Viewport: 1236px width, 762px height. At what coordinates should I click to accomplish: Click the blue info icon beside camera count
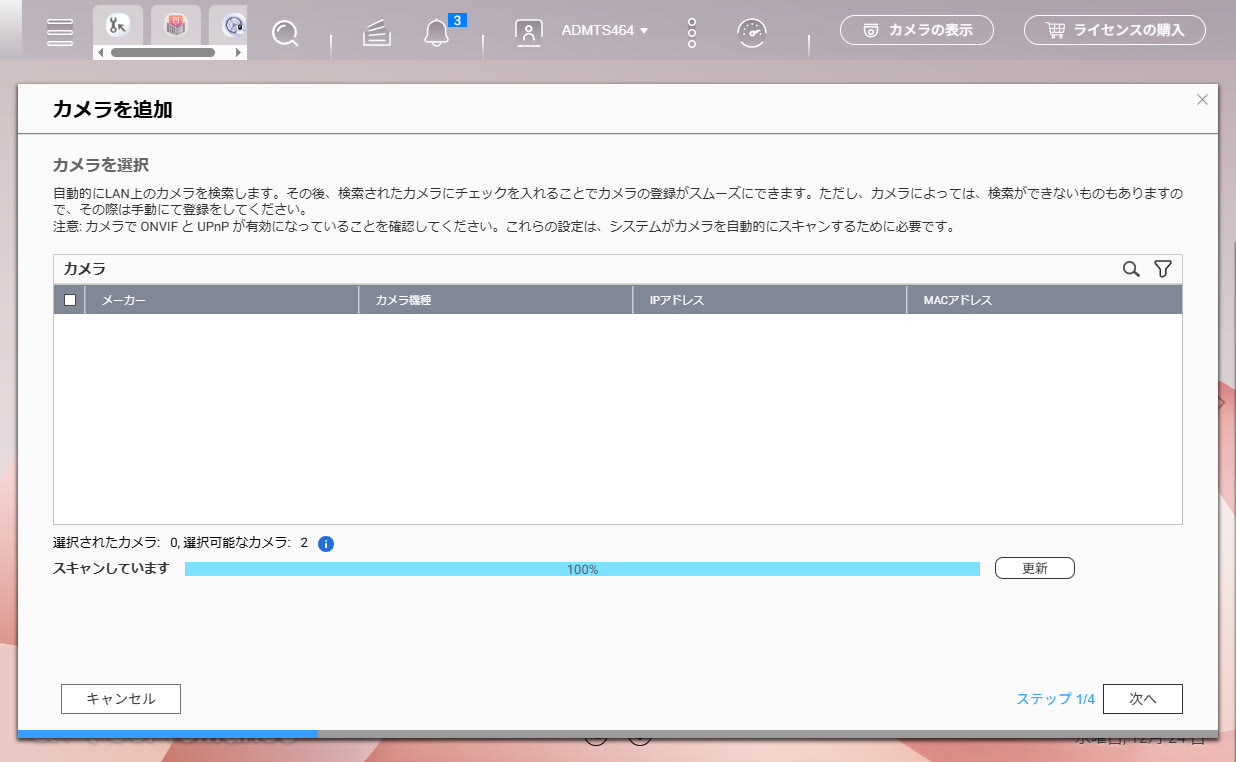325,544
